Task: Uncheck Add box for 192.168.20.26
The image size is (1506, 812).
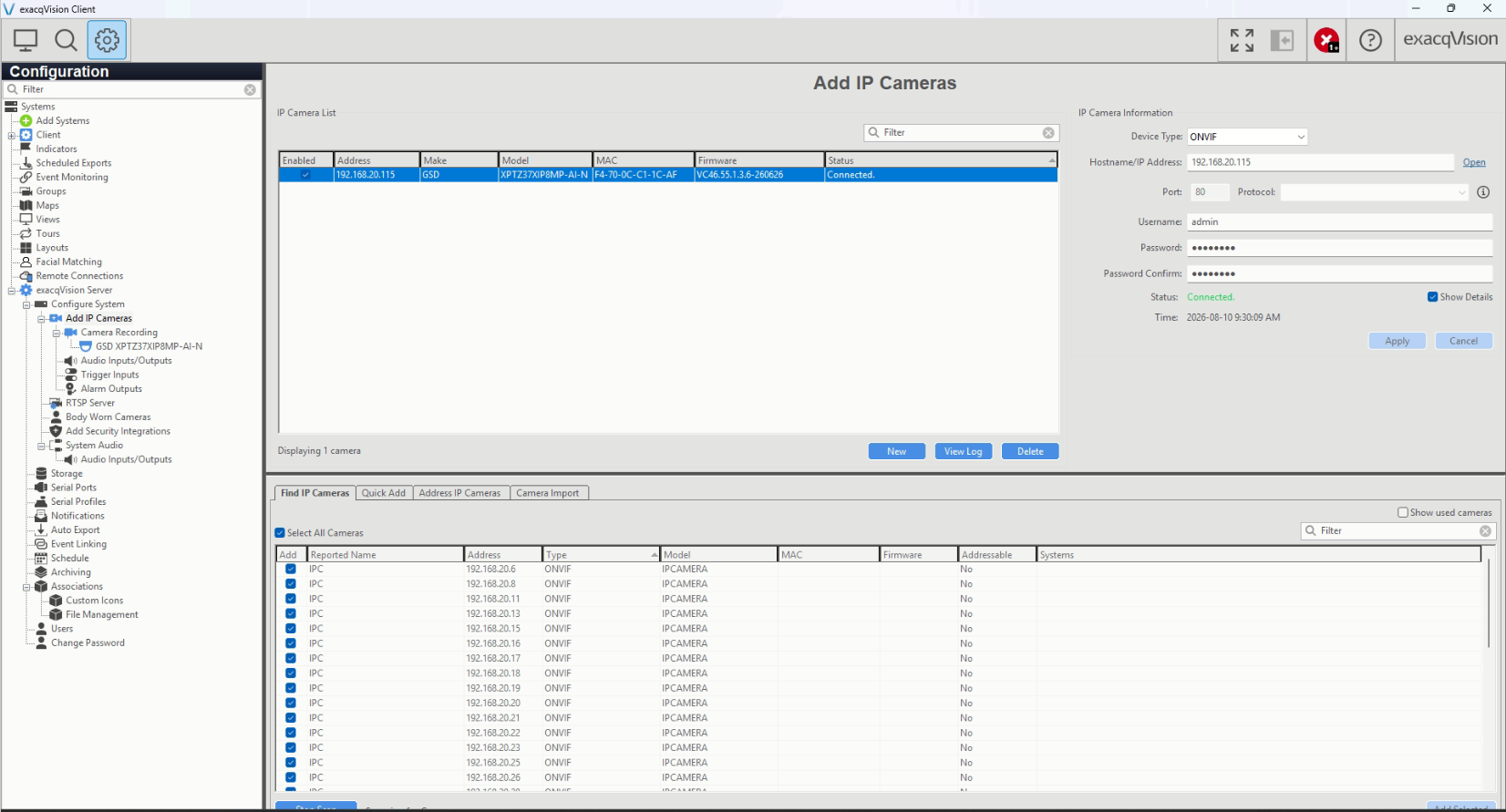Action: [x=291, y=777]
